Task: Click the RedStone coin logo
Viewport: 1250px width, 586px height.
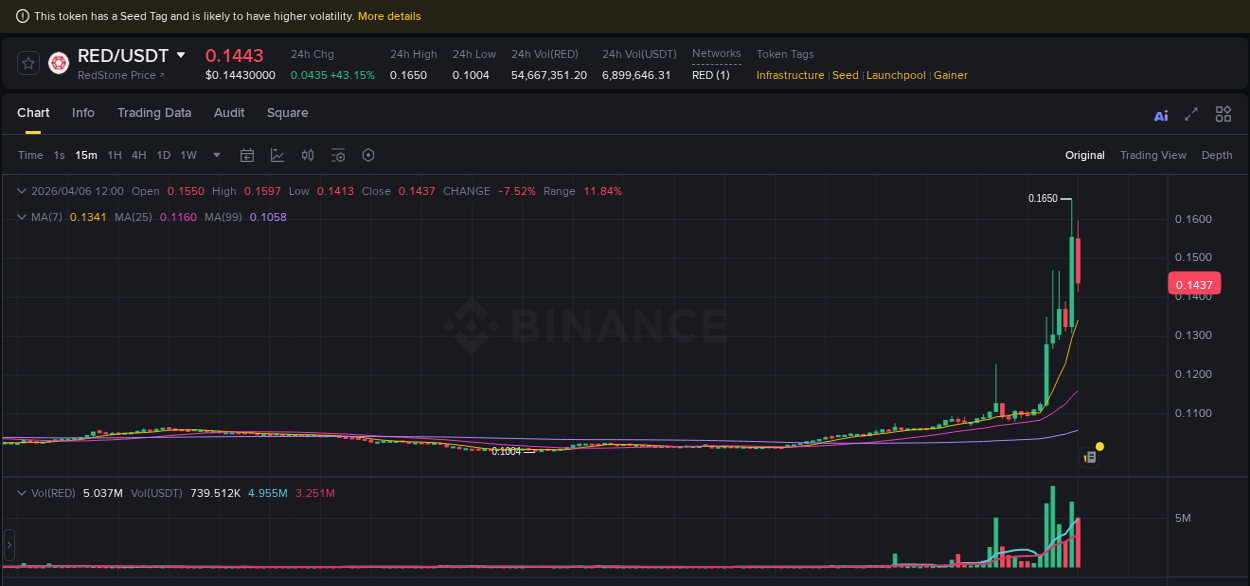Action: pyautogui.click(x=58, y=63)
